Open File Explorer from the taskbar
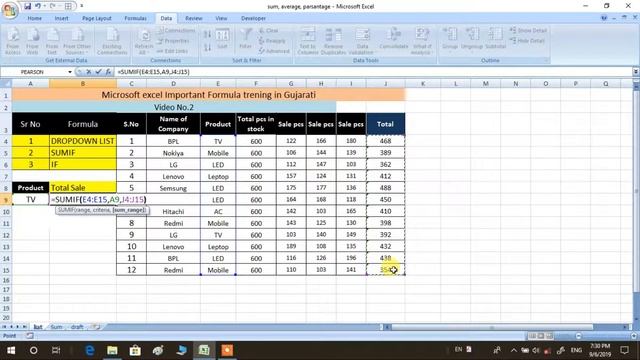The width and height of the screenshot is (640, 360). [112, 350]
